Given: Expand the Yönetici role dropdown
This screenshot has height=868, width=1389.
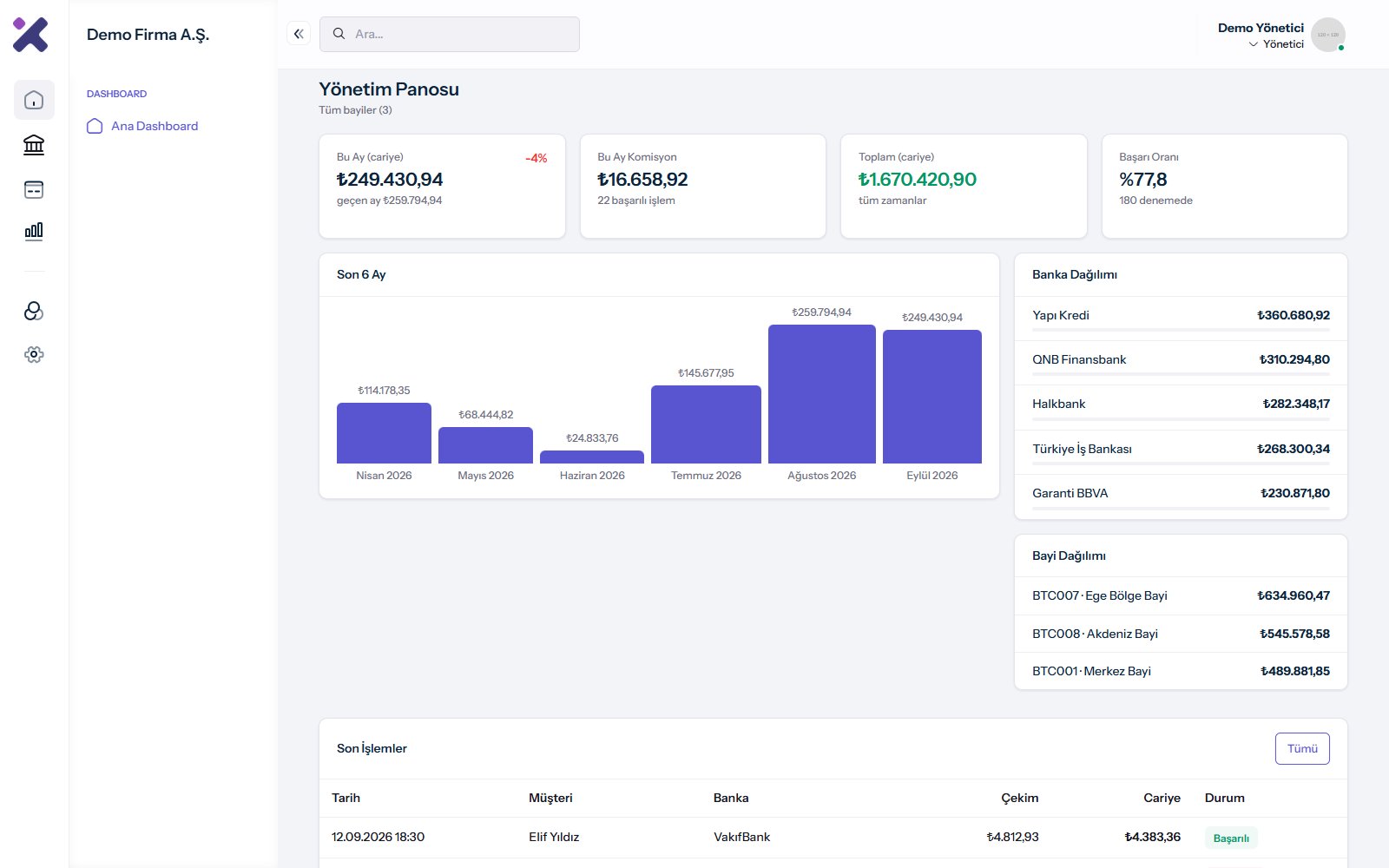Looking at the screenshot, I should tap(1276, 44).
